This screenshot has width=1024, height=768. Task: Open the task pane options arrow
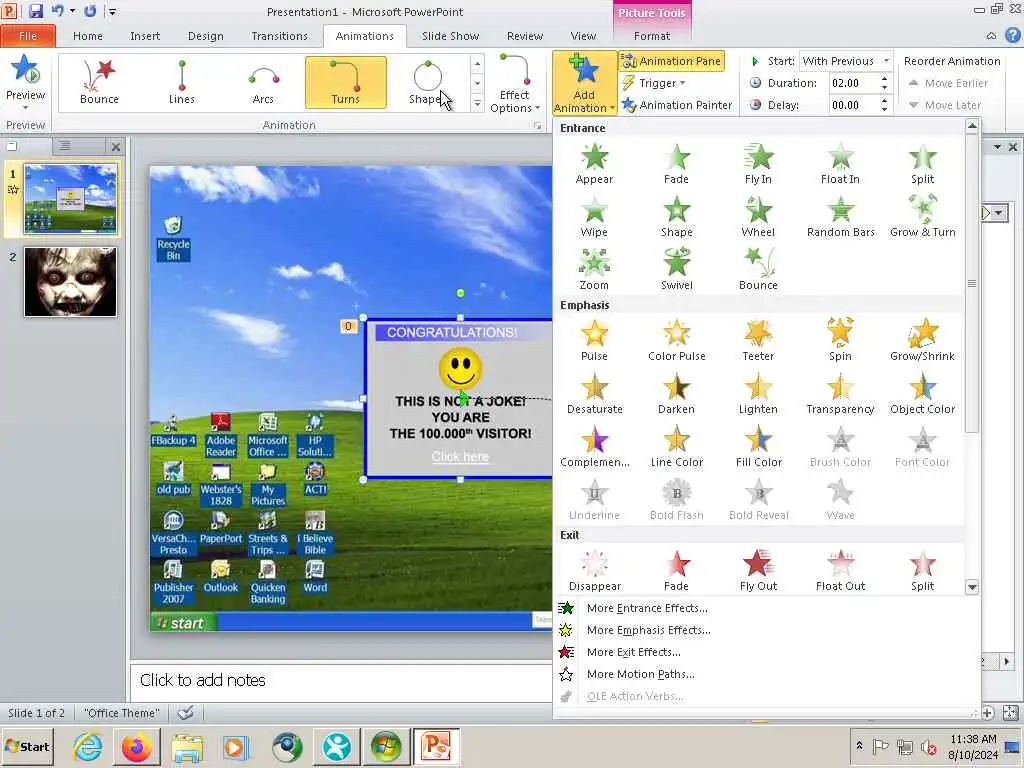pyautogui.click(x=997, y=147)
